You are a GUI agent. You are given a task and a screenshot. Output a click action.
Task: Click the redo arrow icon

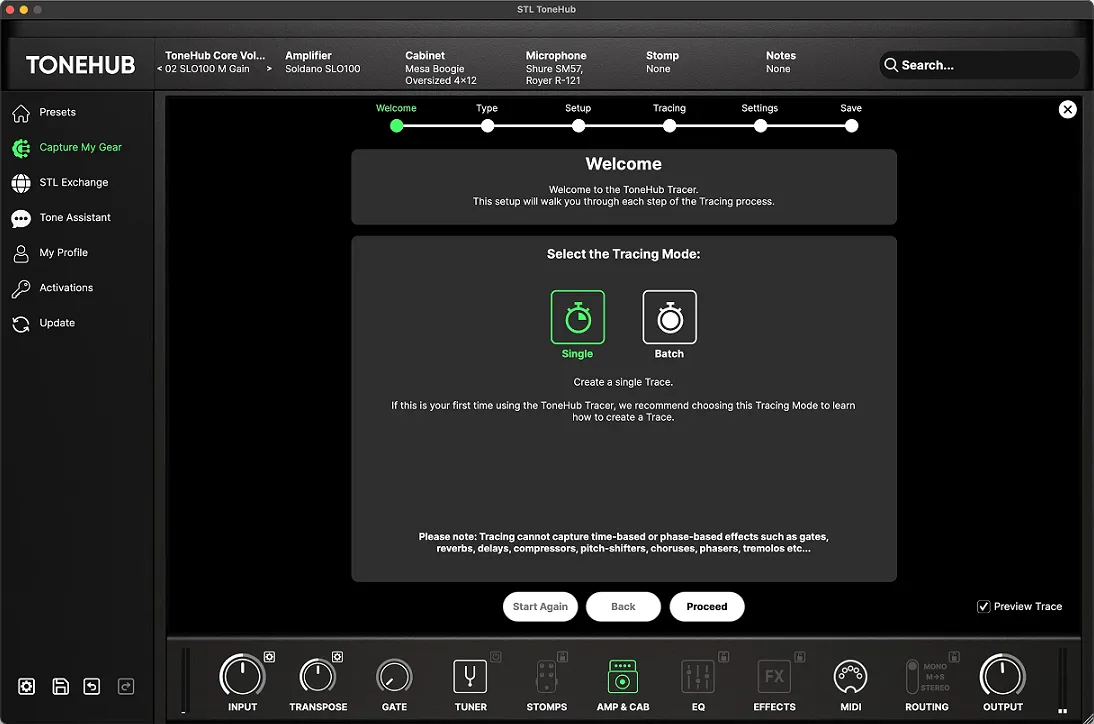126,686
